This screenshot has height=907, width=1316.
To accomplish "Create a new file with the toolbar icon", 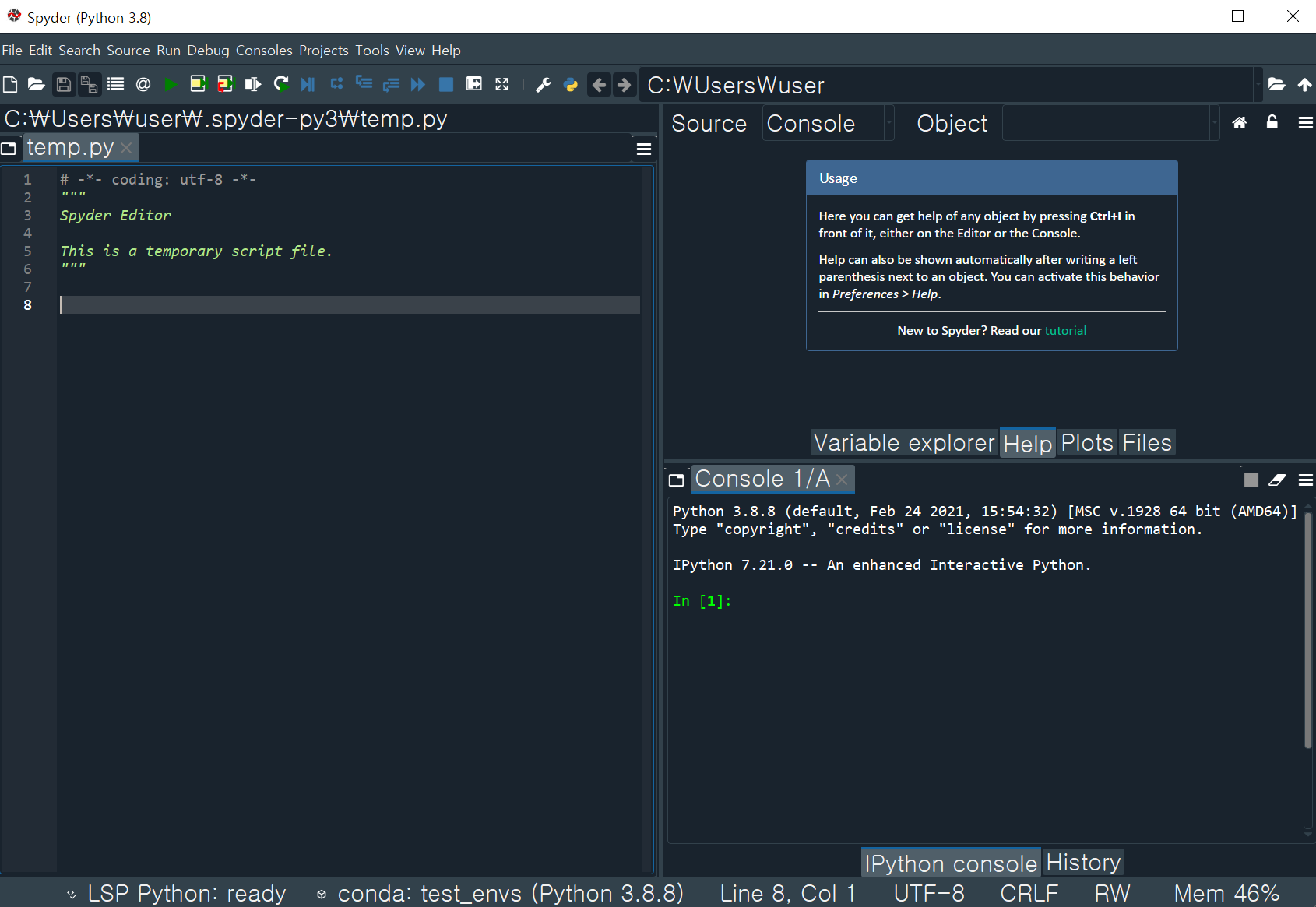I will (x=10, y=84).
